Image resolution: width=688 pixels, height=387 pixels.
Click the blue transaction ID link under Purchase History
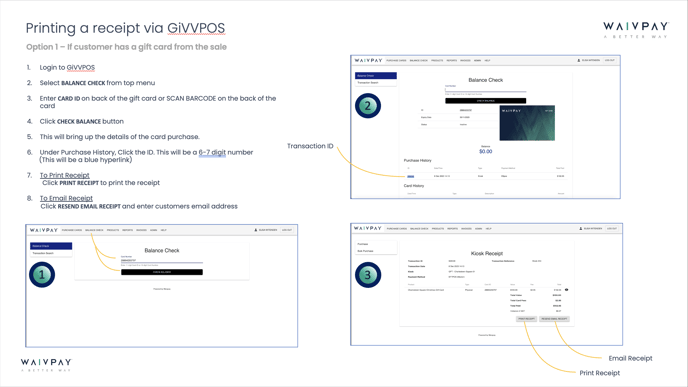coord(411,176)
